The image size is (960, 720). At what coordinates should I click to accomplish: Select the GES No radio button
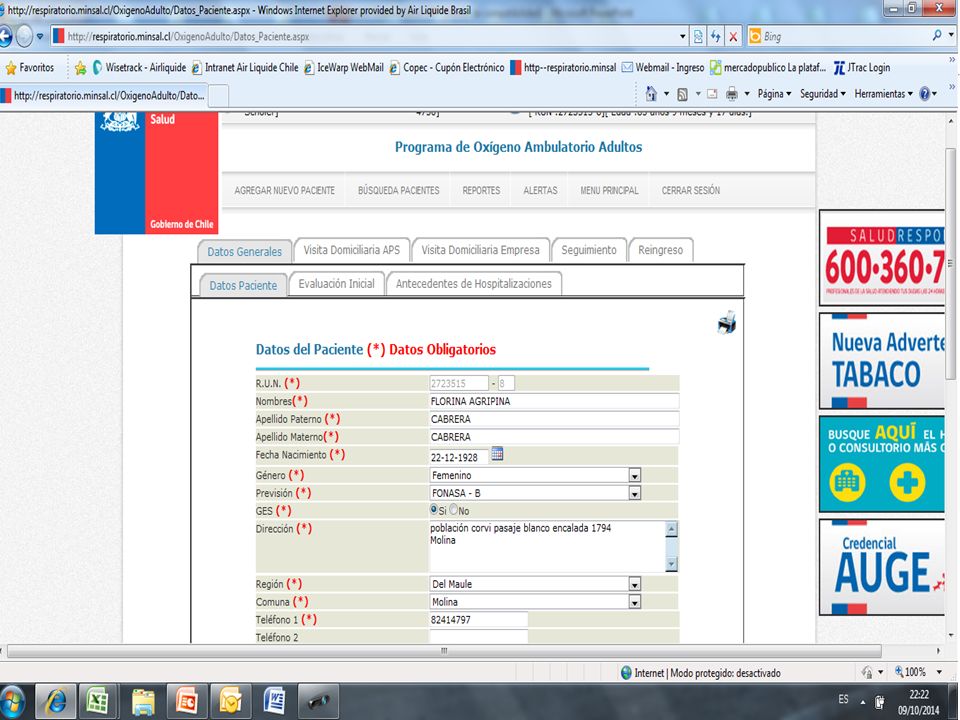[x=453, y=509]
